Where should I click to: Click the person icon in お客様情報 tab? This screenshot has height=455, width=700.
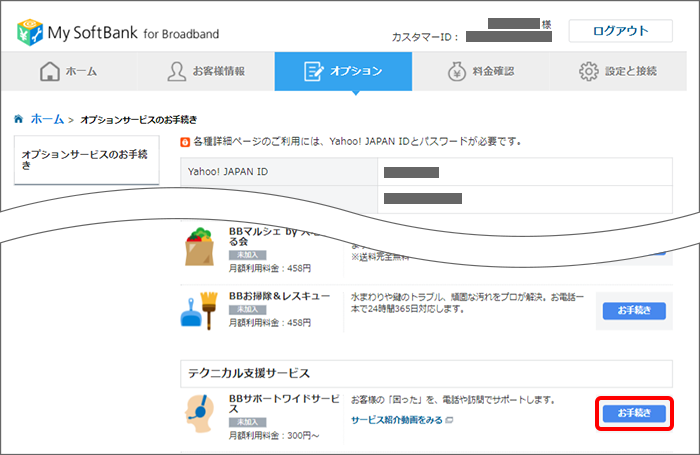(177, 71)
